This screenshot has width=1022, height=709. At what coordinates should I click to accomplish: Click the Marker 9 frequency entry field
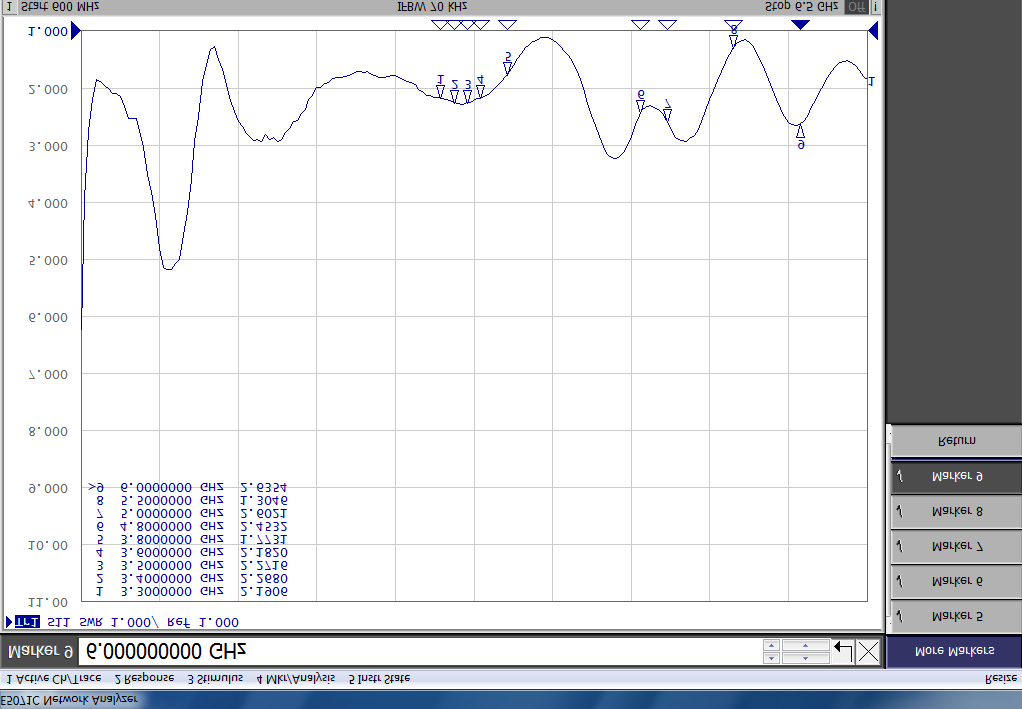tap(420, 652)
